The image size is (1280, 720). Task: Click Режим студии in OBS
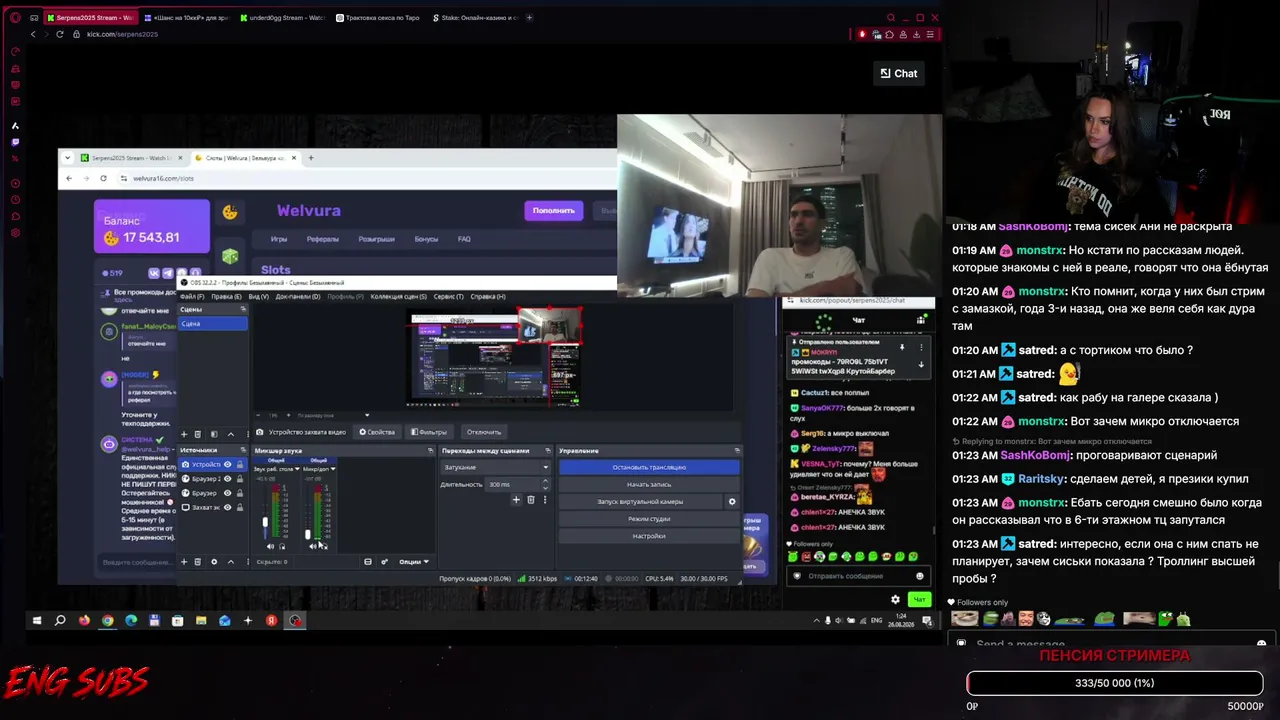coord(649,518)
